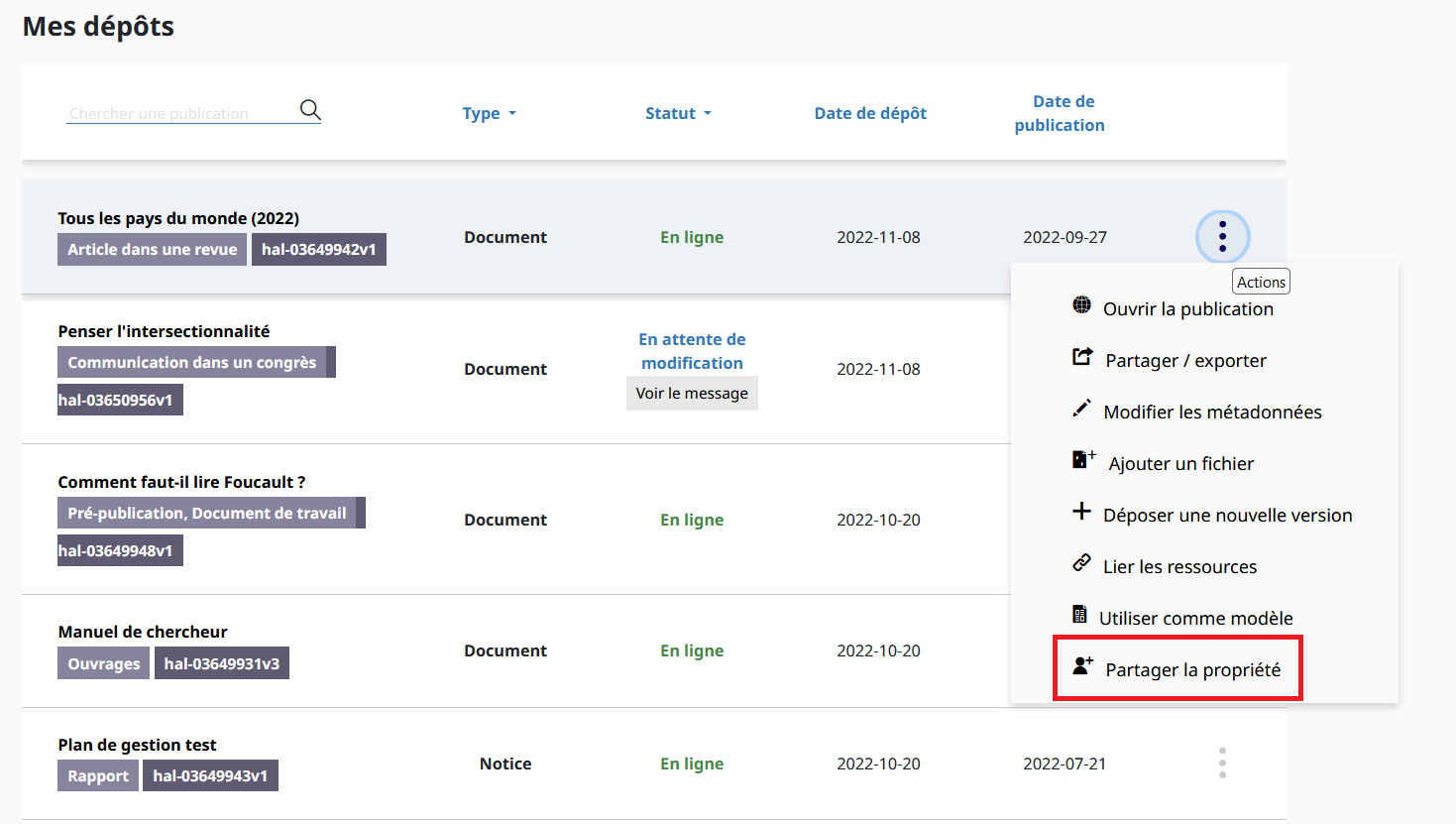The image size is (1456, 824).
Task: Choose Utiliser comme modèle
Action: tap(1196, 619)
